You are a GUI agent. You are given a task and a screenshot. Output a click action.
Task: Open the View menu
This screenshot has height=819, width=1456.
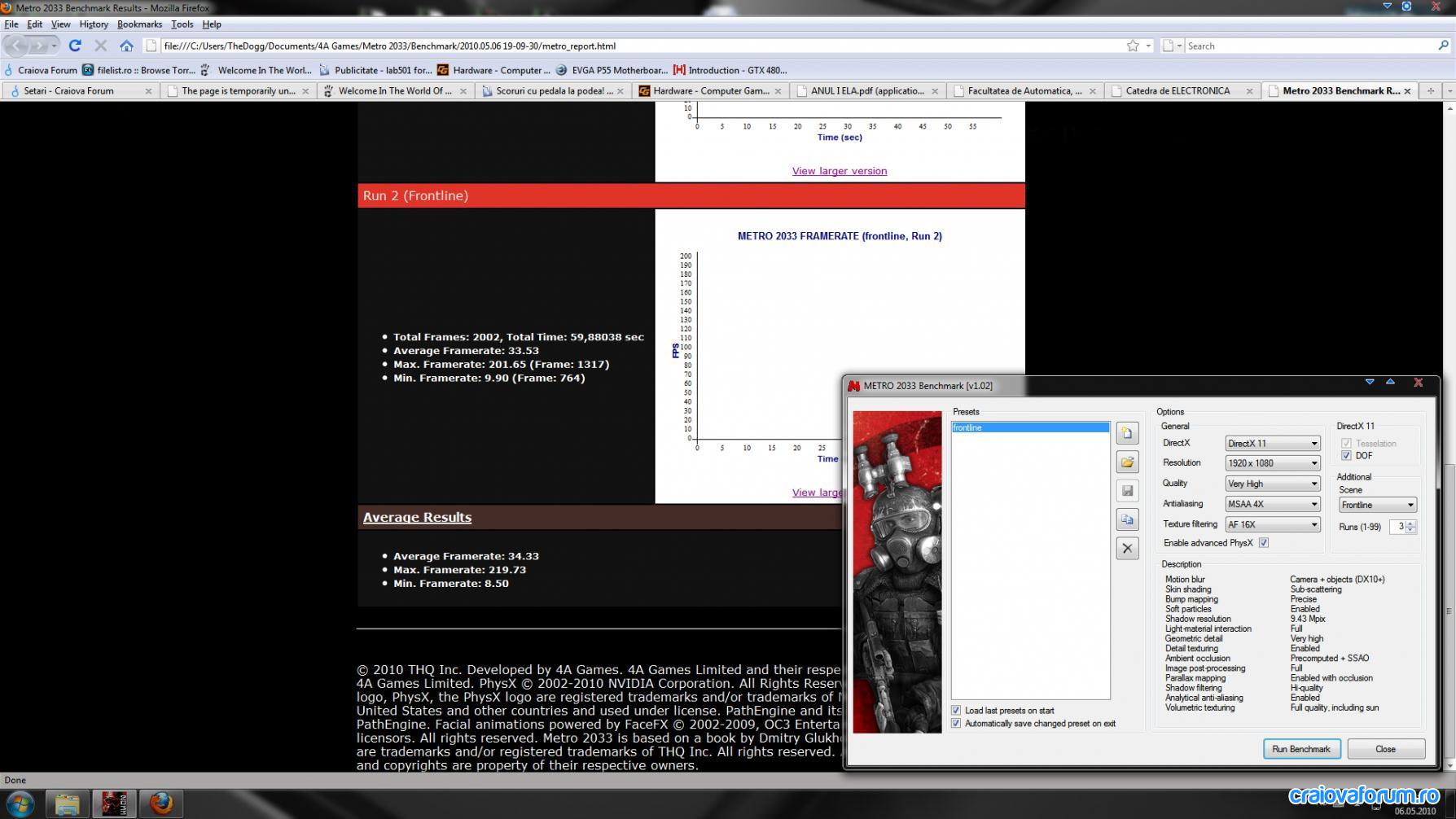[61, 24]
